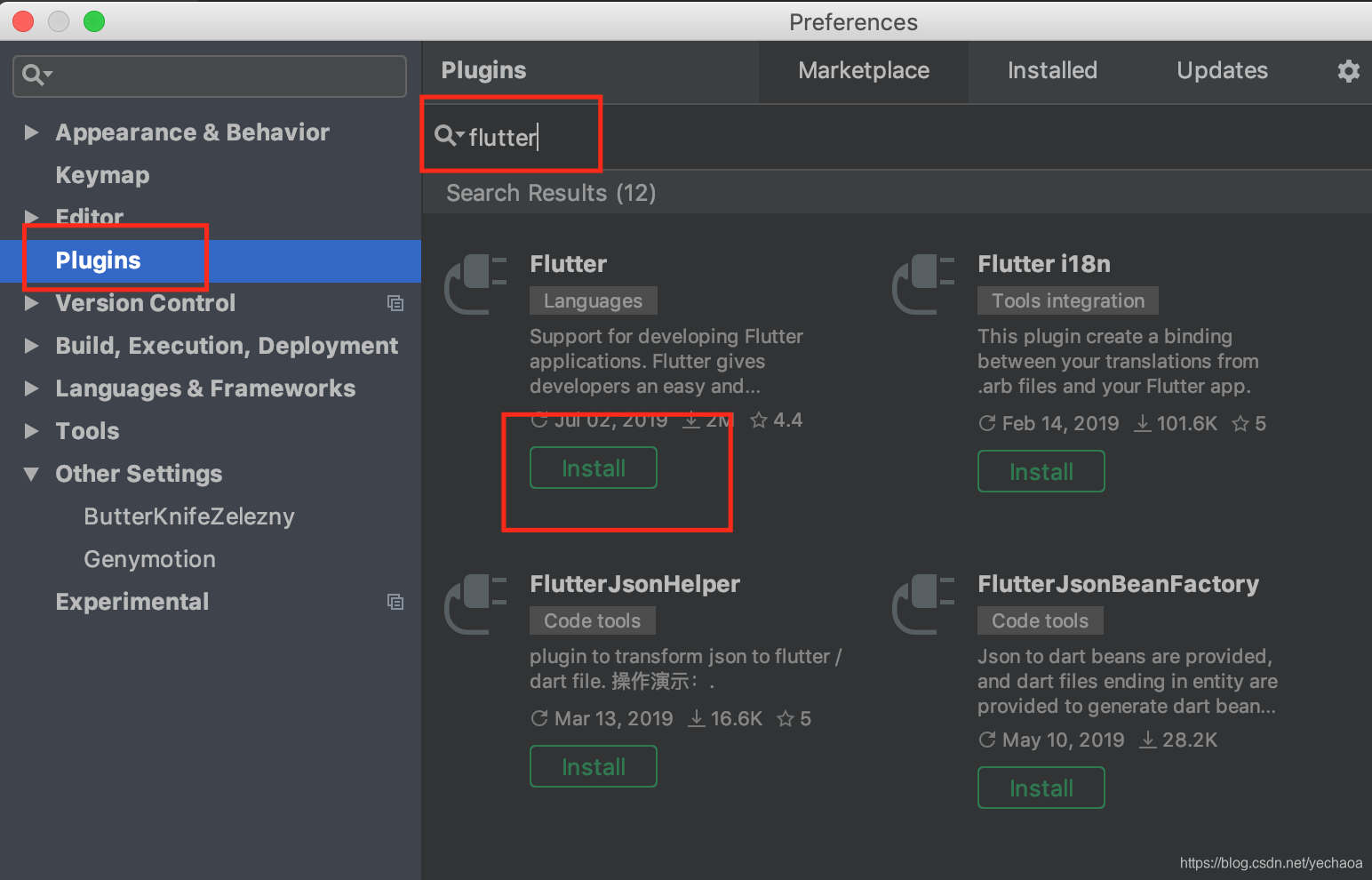This screenshot has height=880, width=1372.
Task: Switch to the Installed tab
Action: click(1052, 70)
